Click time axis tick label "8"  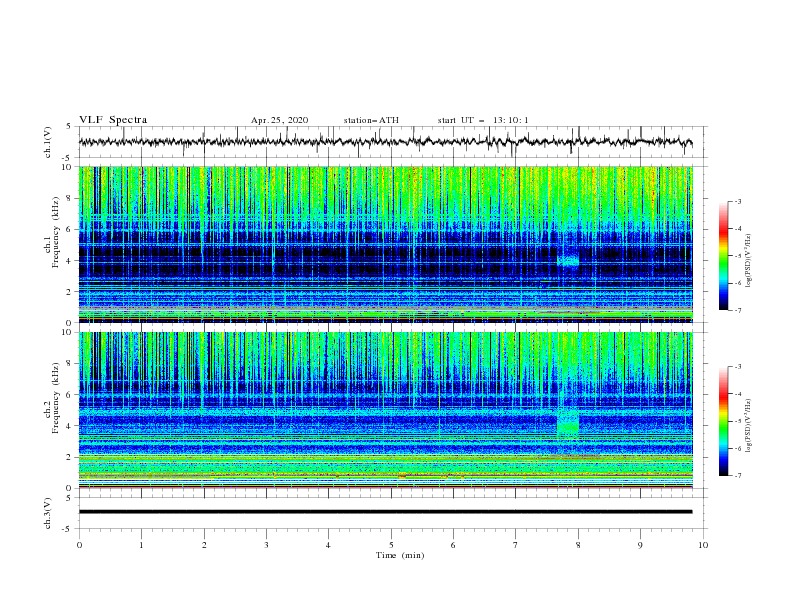click(x=578, y=545)
